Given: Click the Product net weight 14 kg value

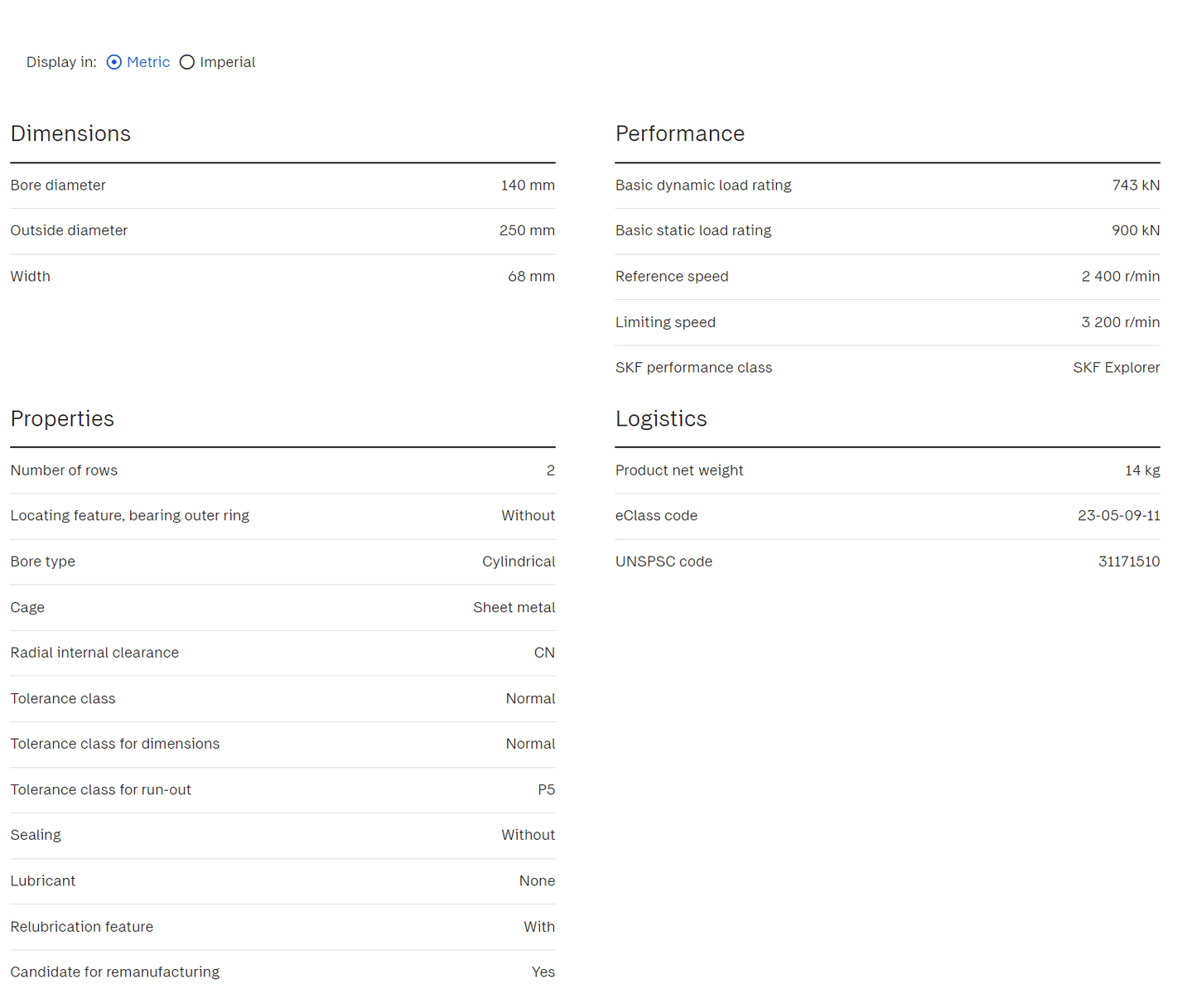Looking at the screenshot, I should tap(1141, 470).
